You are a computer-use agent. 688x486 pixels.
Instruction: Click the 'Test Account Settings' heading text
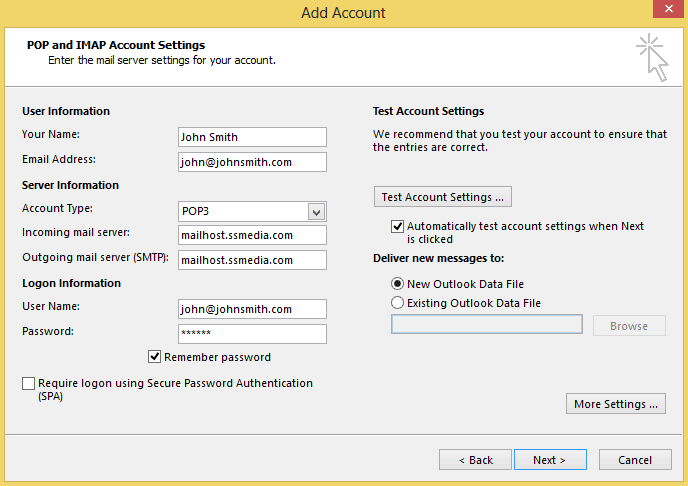point(428,111)
